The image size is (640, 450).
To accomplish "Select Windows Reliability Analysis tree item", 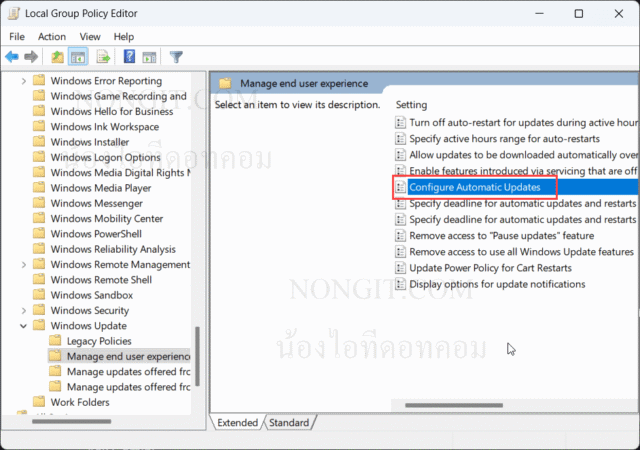I will tap(113, 249).
